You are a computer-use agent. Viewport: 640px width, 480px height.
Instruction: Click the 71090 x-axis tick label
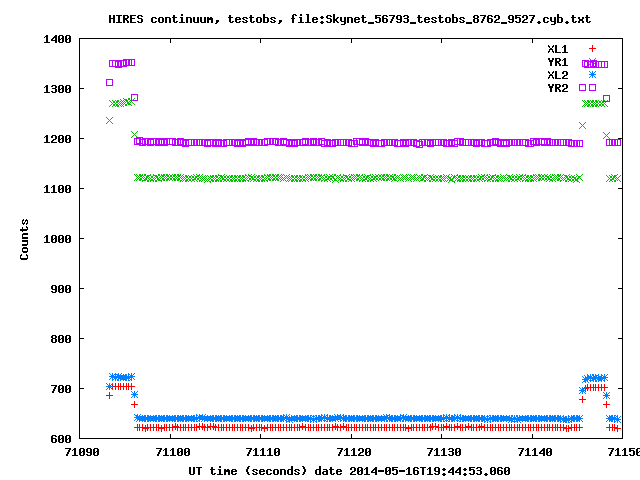tap(82, 452)
